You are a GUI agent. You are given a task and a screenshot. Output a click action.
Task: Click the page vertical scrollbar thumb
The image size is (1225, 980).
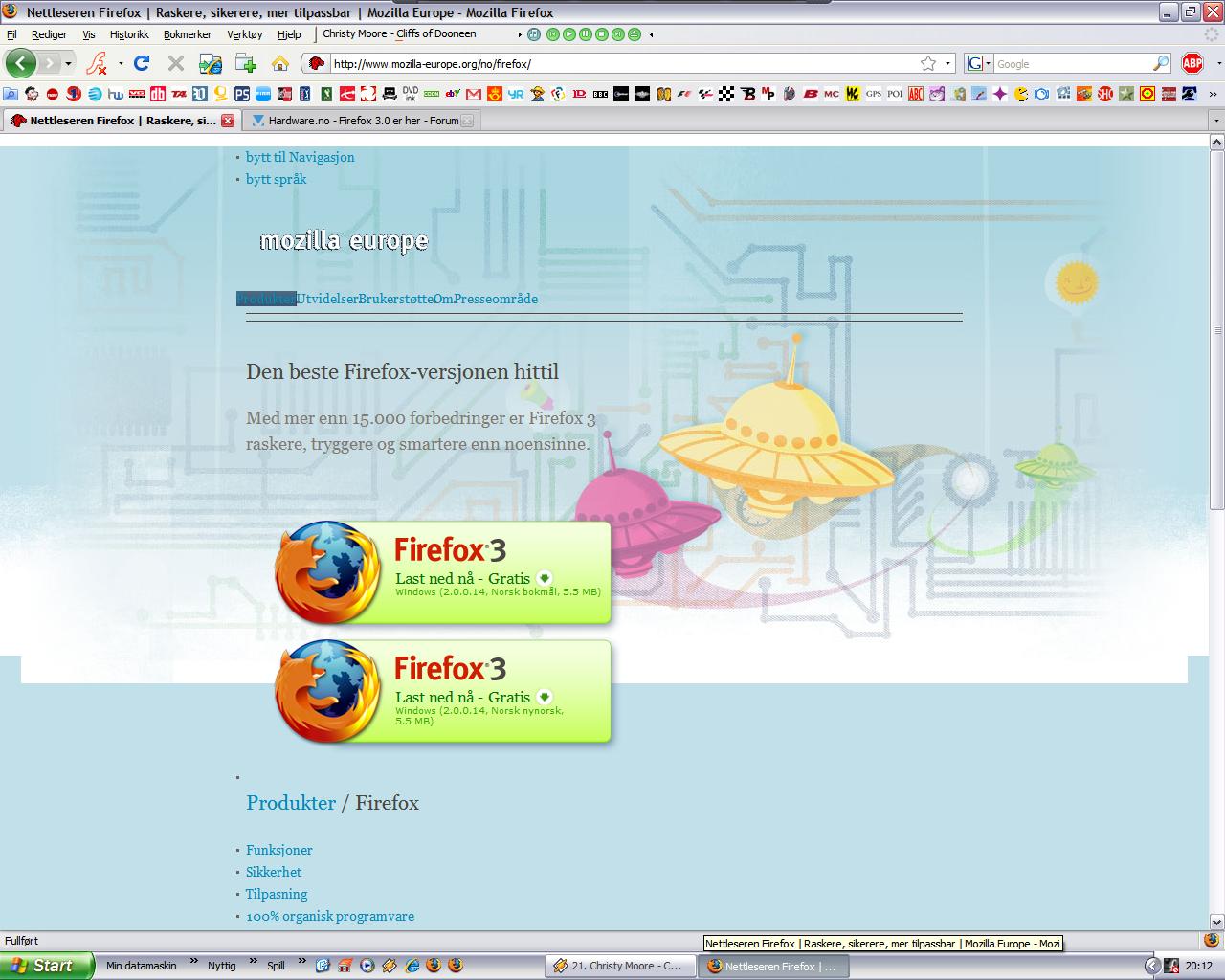pos(1216,330)
